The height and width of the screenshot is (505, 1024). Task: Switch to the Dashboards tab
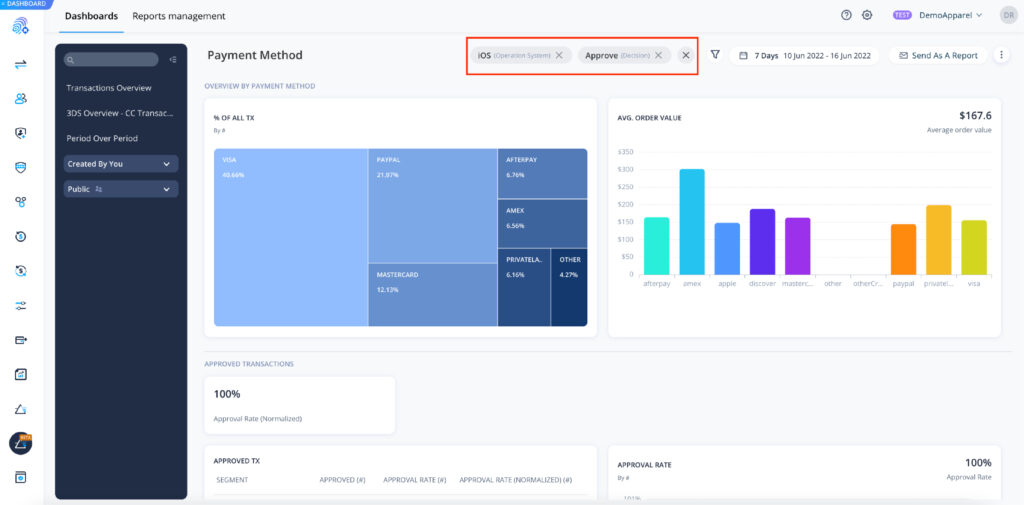click(91, 16)
